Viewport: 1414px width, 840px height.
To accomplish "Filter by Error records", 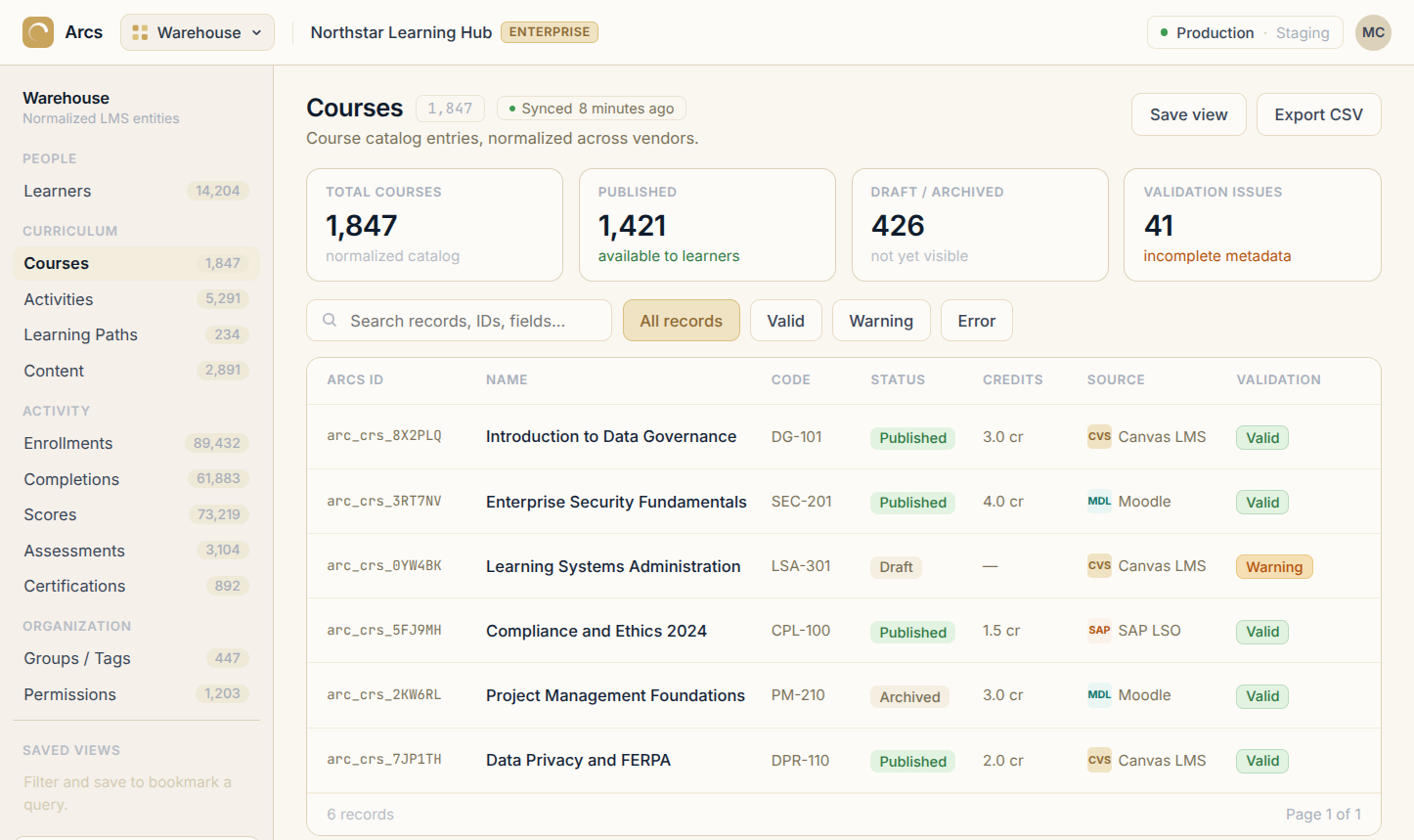I will [x=976, y=320].
